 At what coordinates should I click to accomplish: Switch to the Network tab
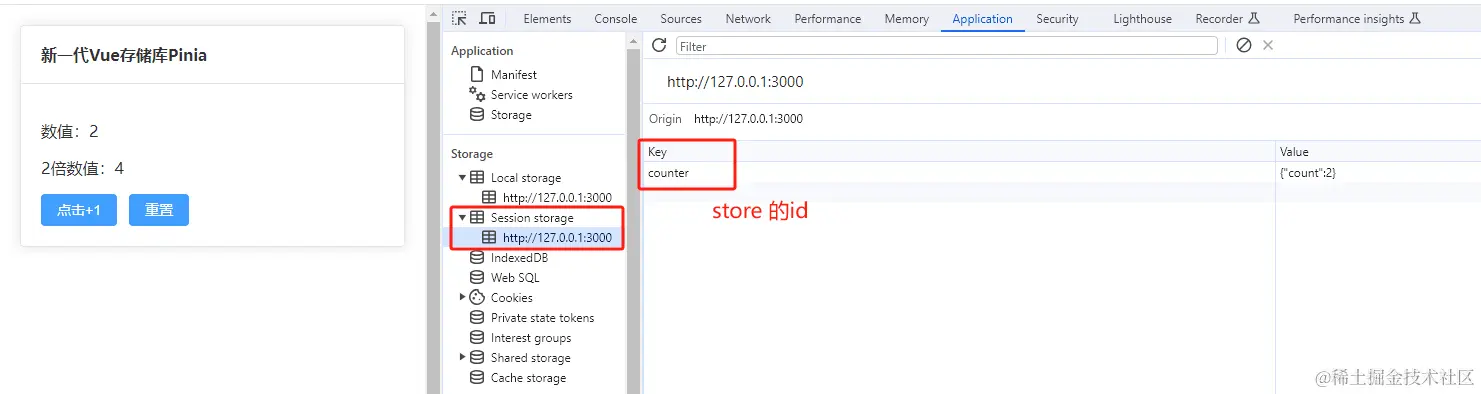(748, 19)
